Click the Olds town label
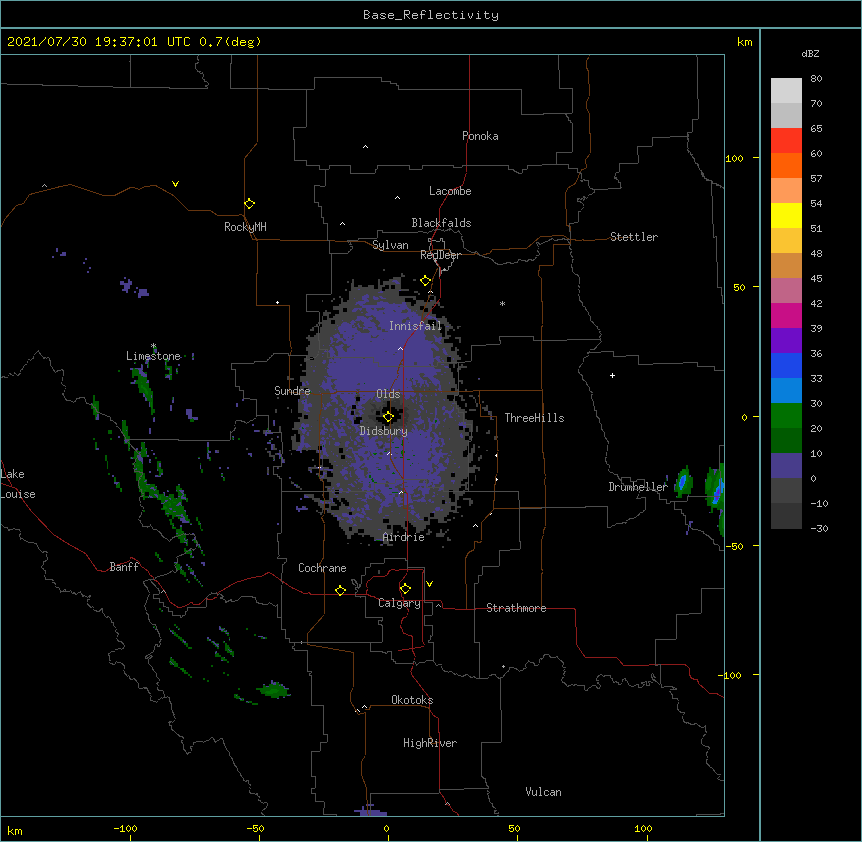Image resolution: width=862 pixels, height=842 pixels. pyautogui.click(x=388, y=394)
